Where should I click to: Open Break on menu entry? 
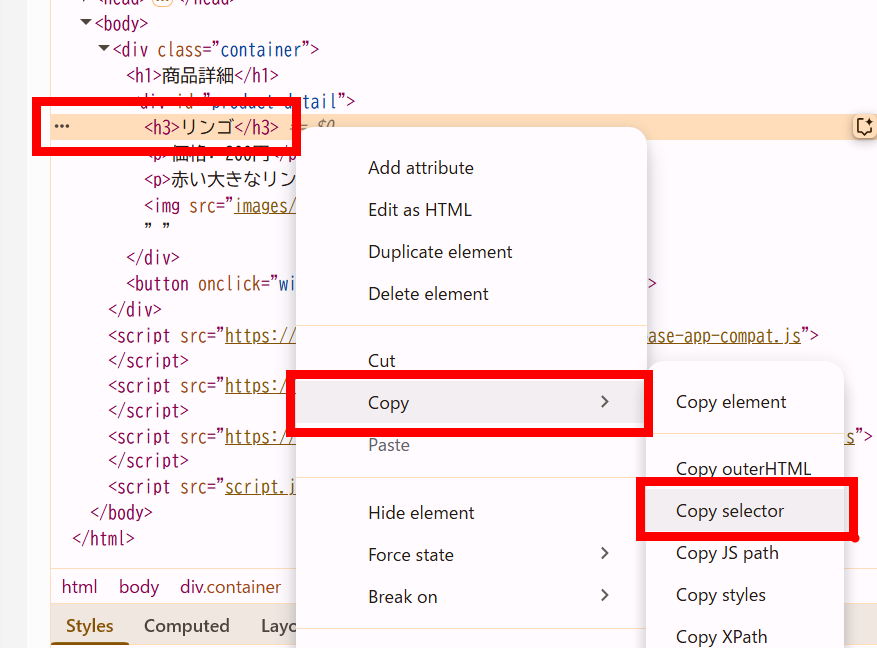403,597
